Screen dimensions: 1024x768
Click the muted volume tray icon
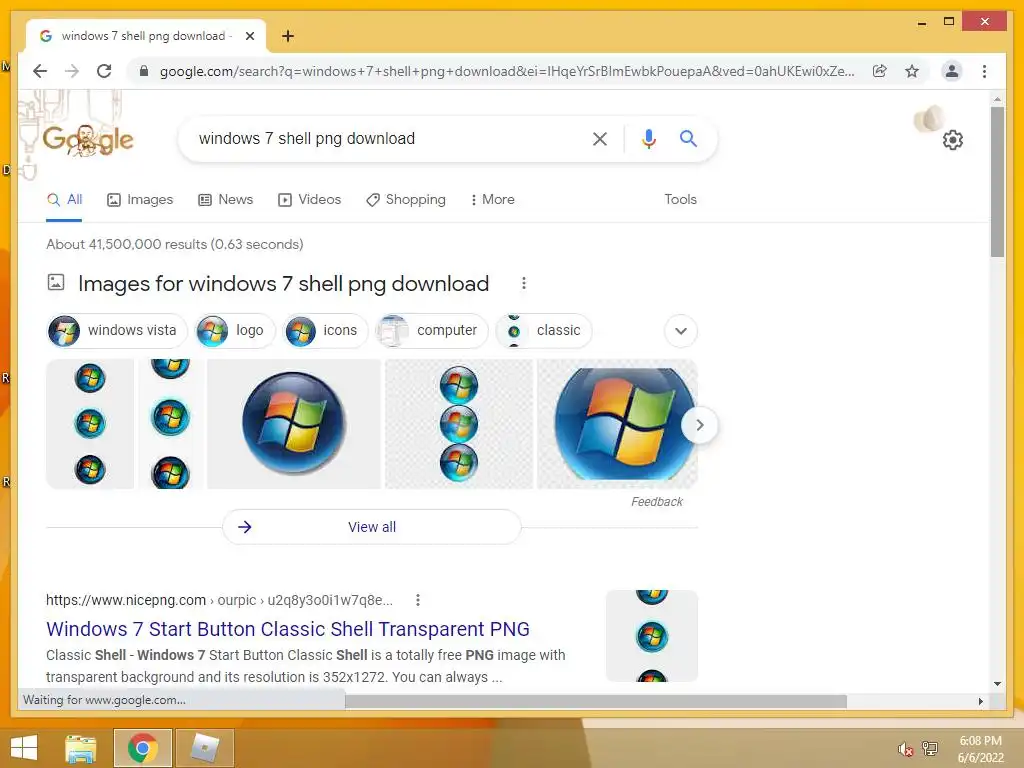(905, 749)
